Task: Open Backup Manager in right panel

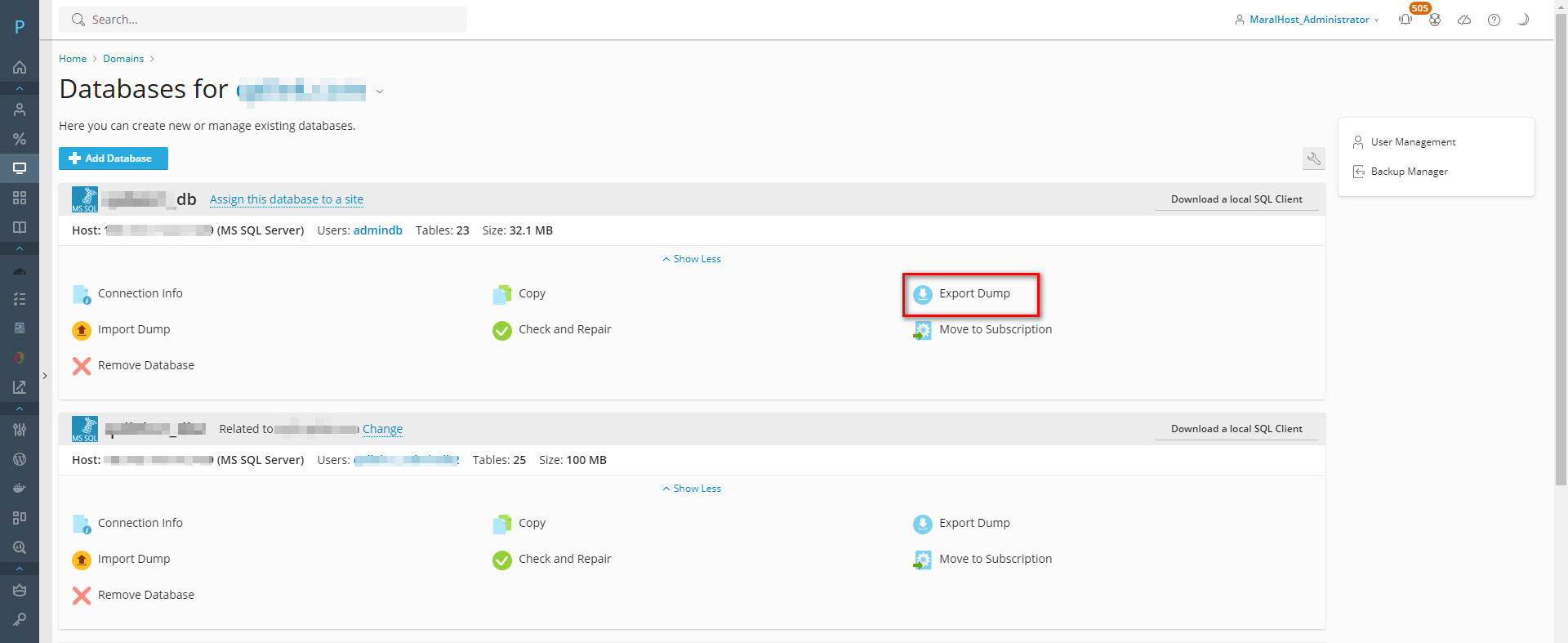Action: tap(1401, 172)
